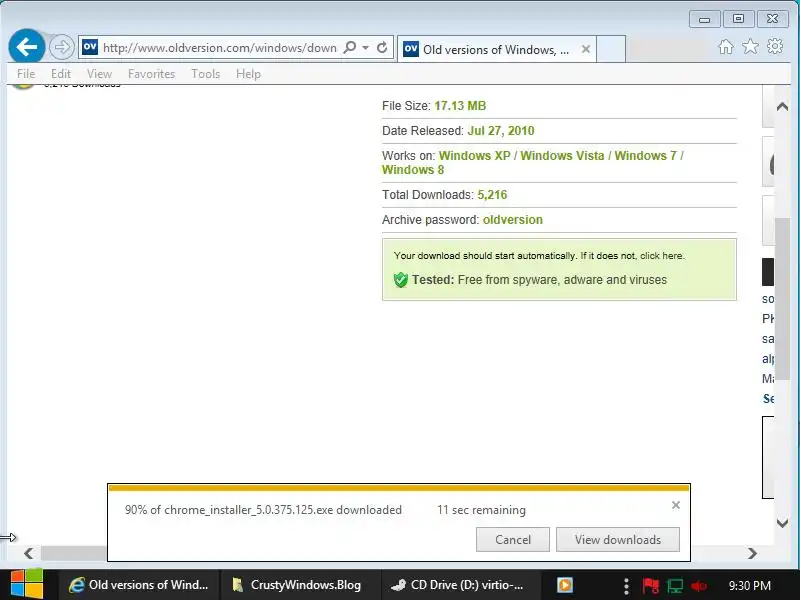Click the 17.13 MB file size value
Screen dimensions: 800x600
(x=460, y=106)
